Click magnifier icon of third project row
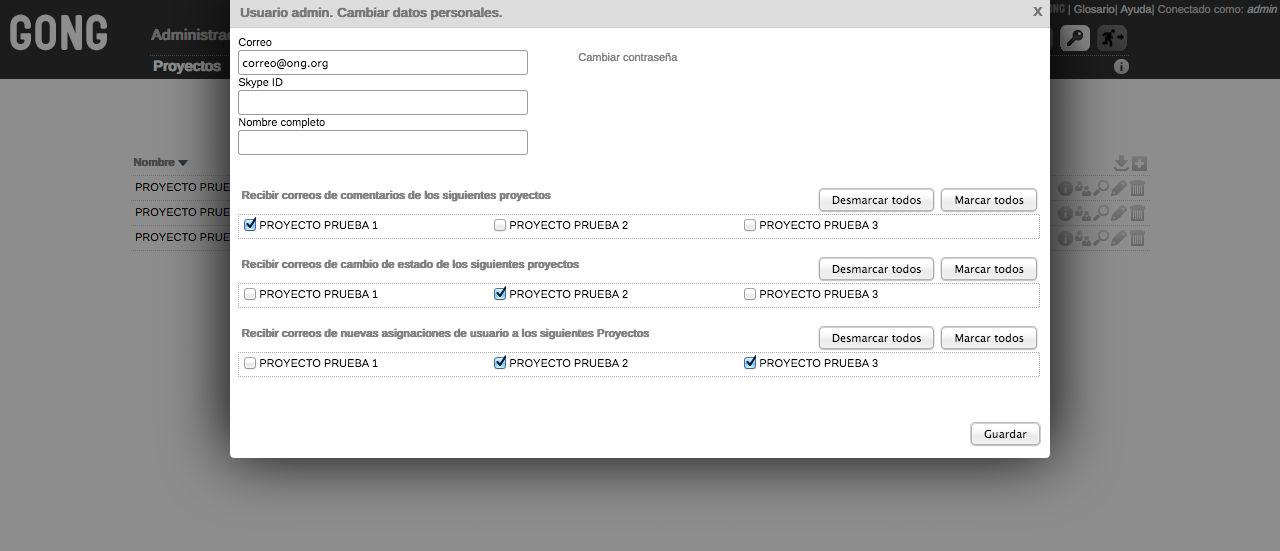This screenshot has width=1280, height=551. (1101, 238)
